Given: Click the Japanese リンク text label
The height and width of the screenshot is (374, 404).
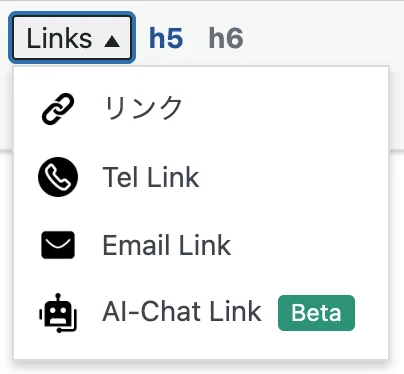Looking at the screenshot, I should 143,108.
